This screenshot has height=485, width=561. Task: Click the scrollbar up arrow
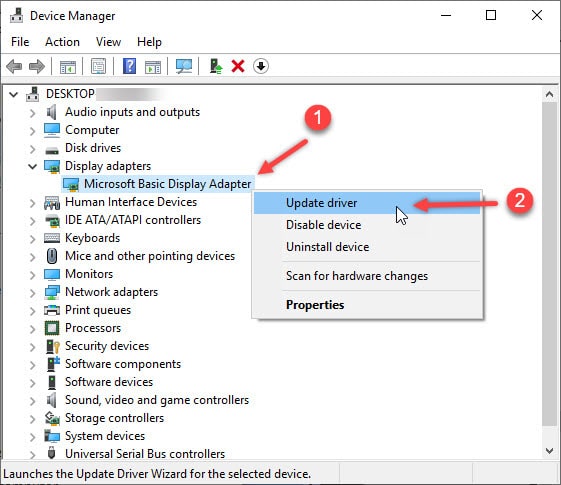(549, 94)
